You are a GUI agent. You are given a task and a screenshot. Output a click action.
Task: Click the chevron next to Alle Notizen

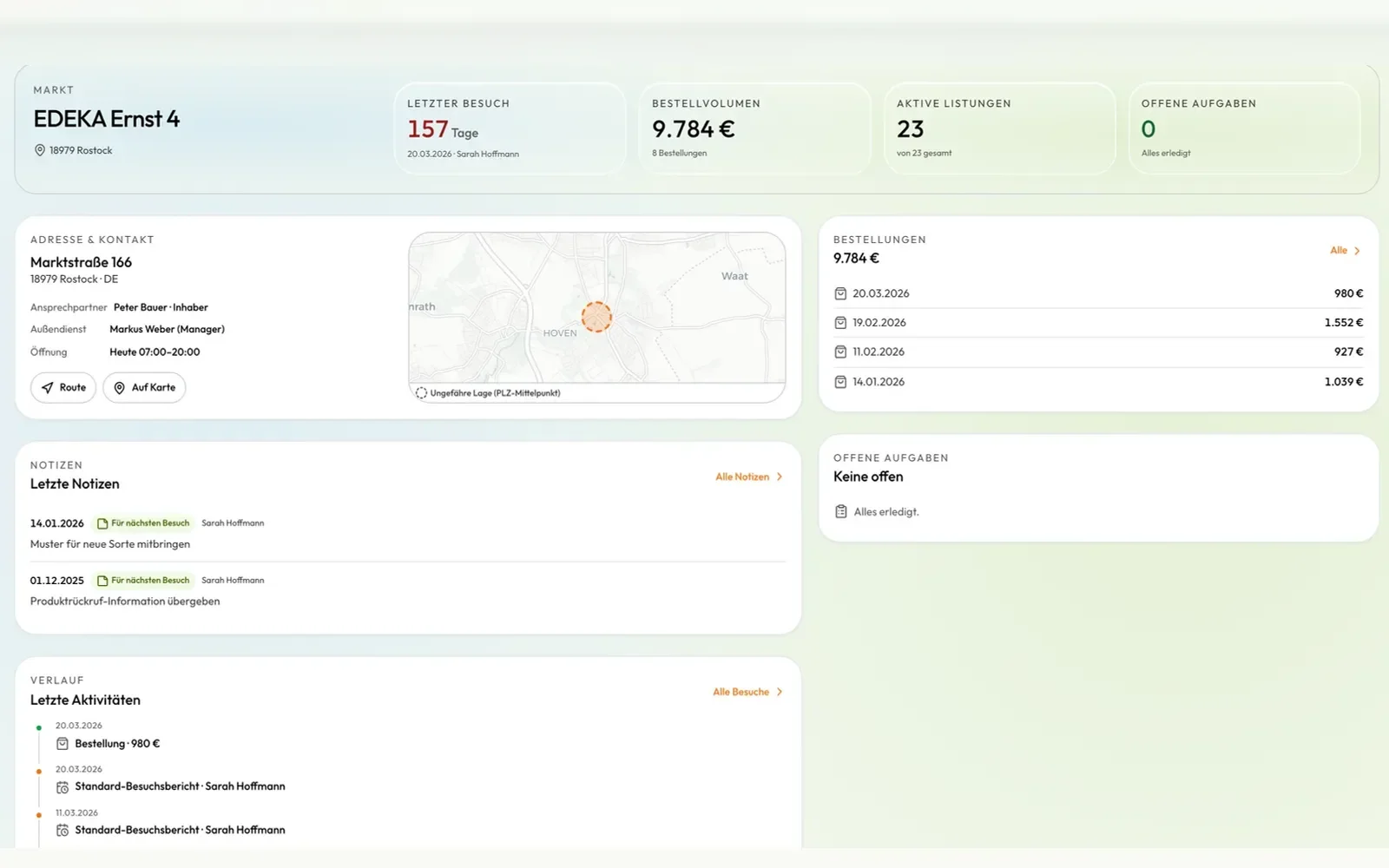click(780, 477)
